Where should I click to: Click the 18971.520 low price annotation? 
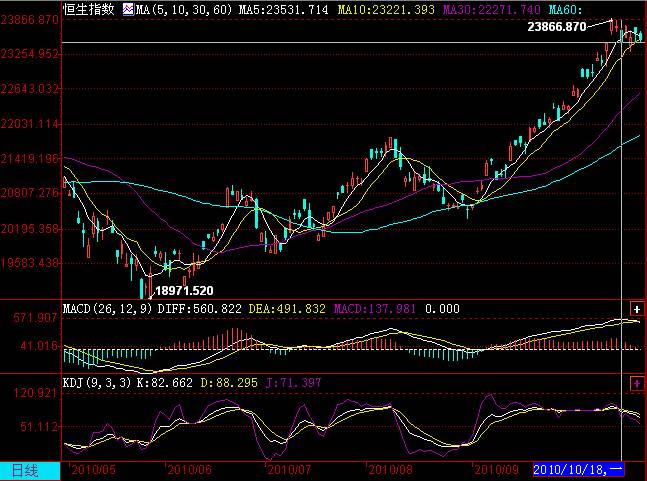(x=184, y=291)
